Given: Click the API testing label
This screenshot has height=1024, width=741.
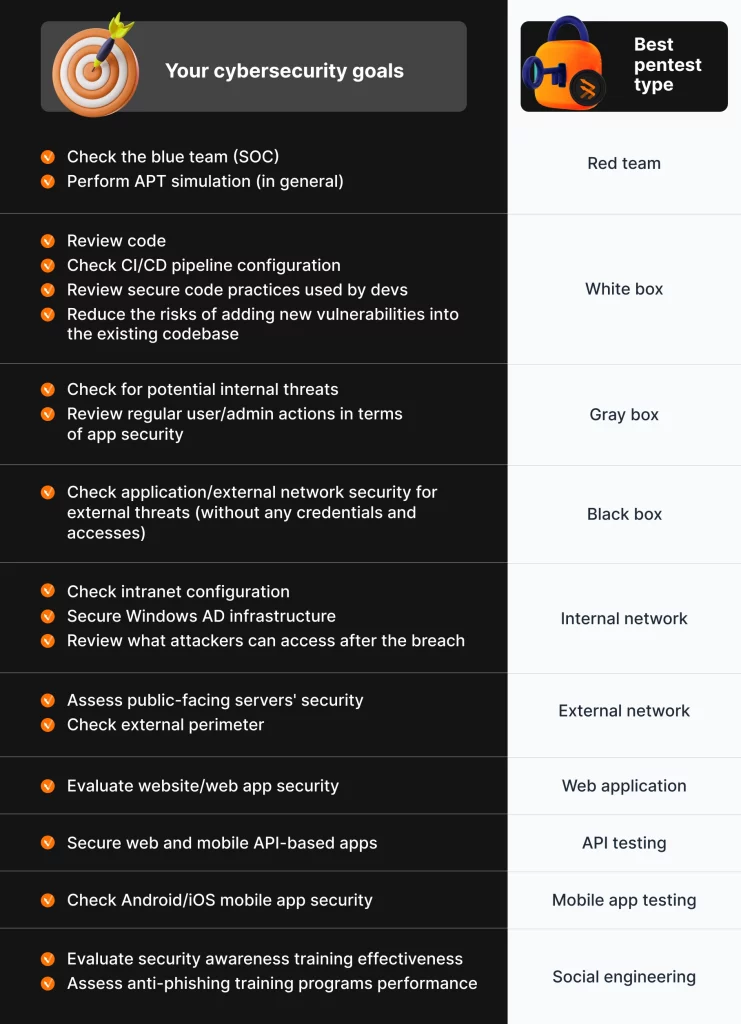Looking at the screenshot, I should click(624, 843).
